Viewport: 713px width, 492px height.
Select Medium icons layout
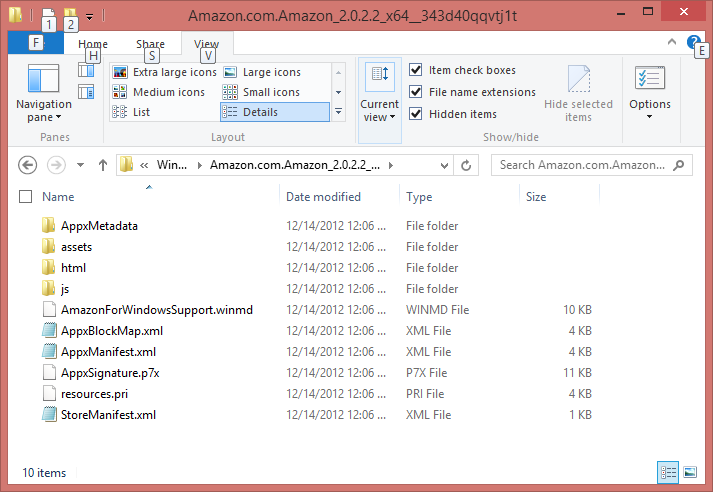coord(159,92)
